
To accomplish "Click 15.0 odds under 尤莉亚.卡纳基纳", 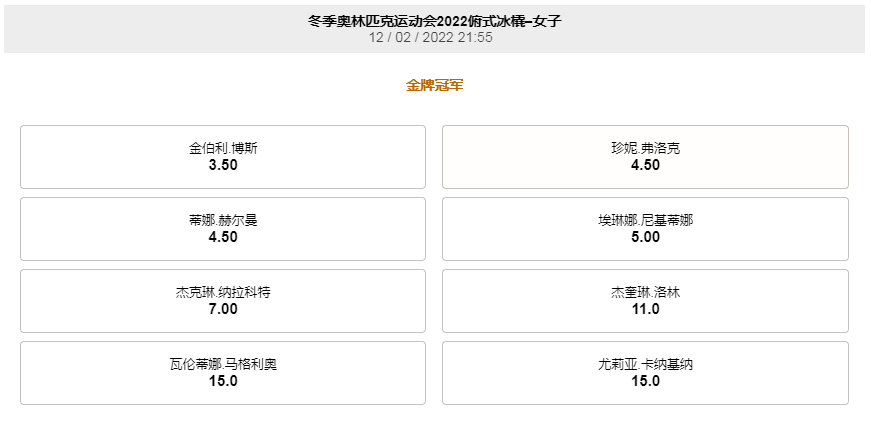I will [x=645, y=381].
